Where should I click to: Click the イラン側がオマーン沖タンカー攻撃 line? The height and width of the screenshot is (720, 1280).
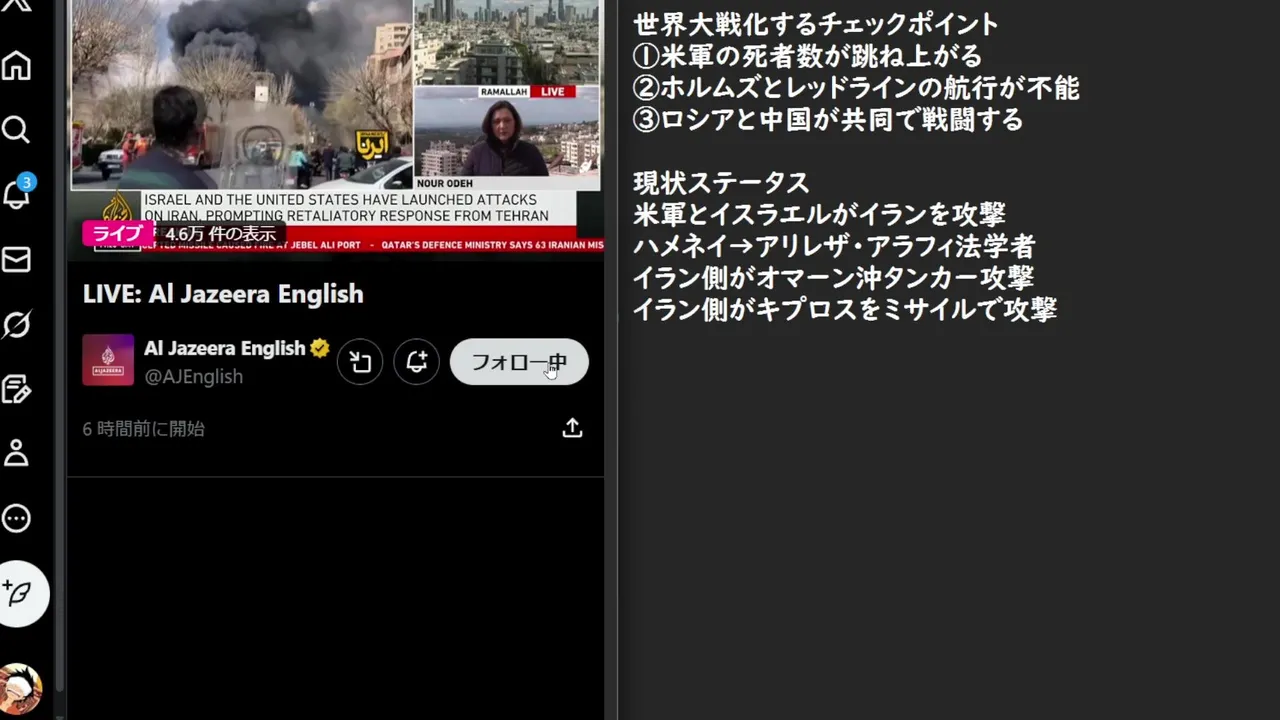[x=833, y=278]
